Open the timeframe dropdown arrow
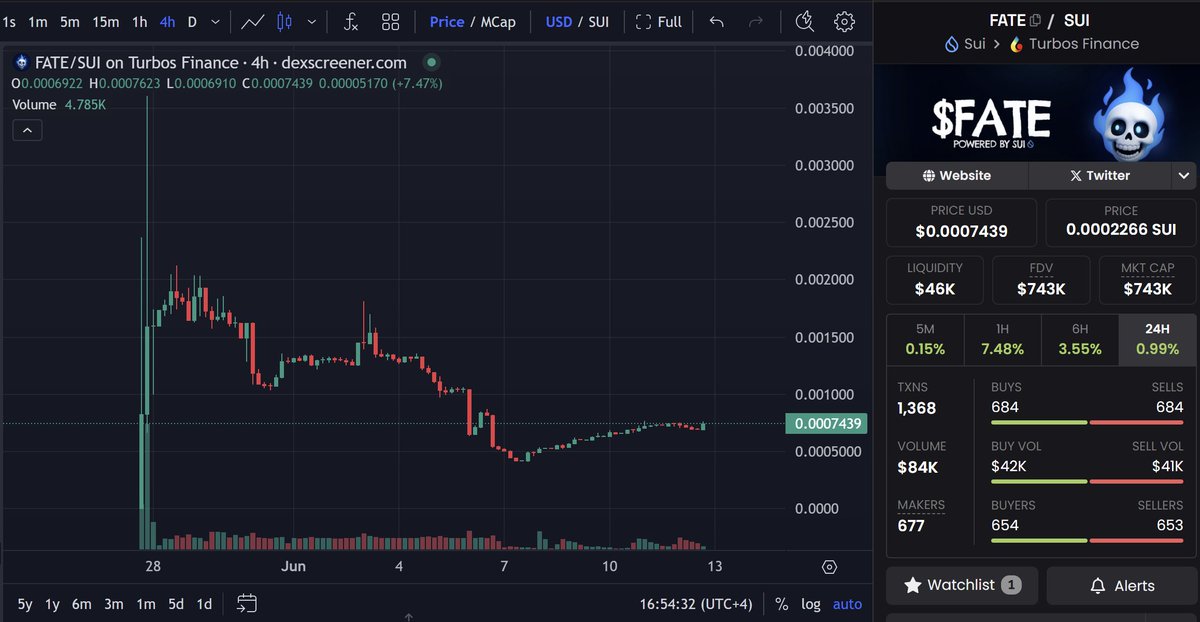 [216, 21]
